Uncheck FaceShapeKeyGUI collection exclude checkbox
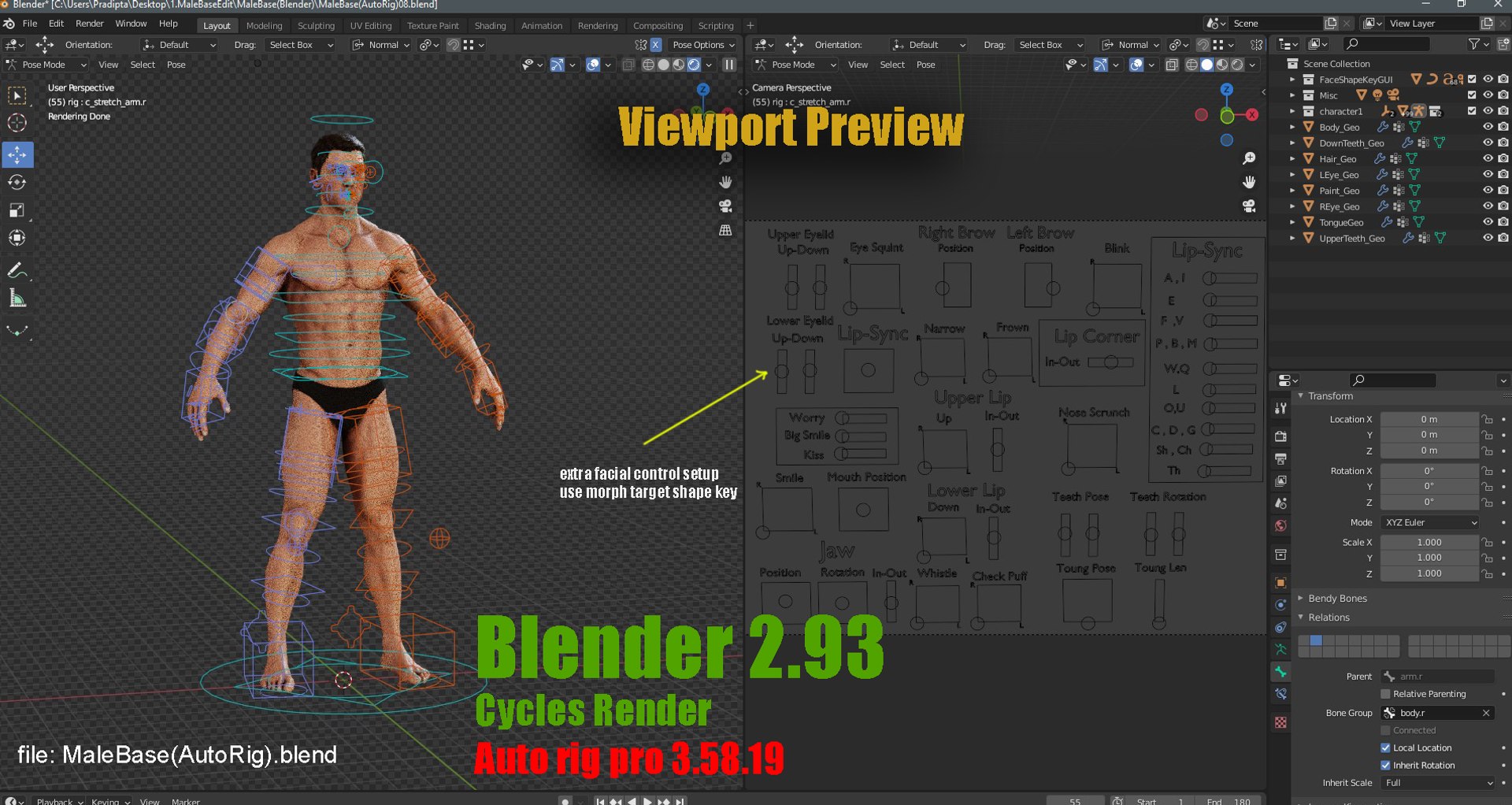The width and height of the screenshot is (1512, 805). [x=1472, y=80]
